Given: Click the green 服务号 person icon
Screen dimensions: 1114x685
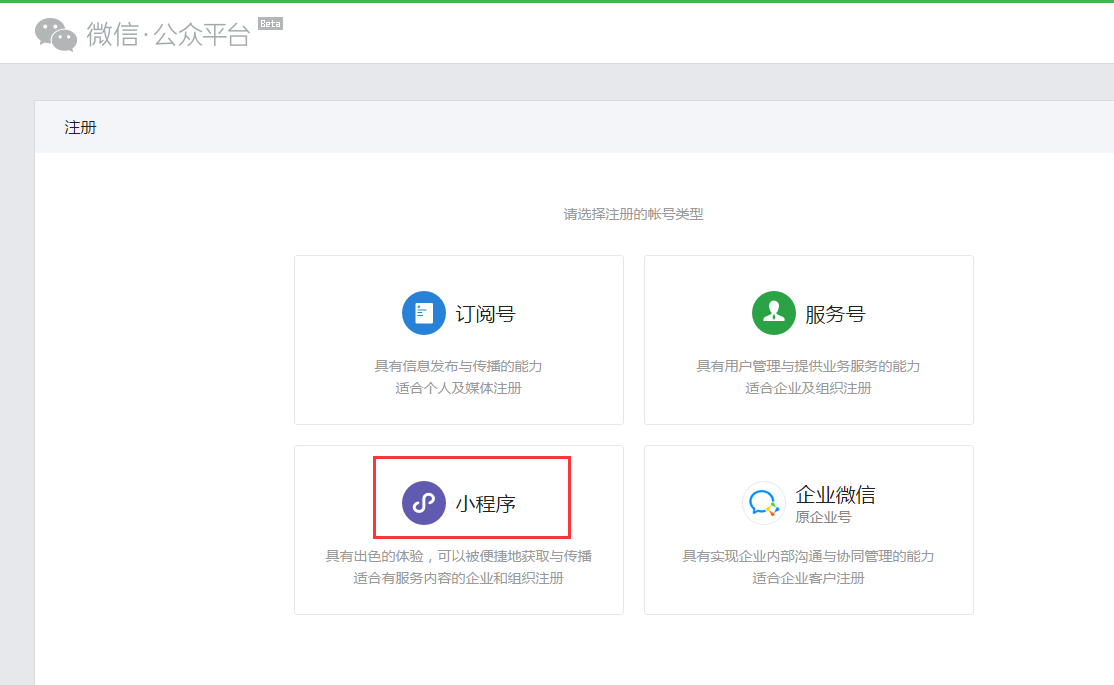Looking at the screenshot, I should (773, 313).
